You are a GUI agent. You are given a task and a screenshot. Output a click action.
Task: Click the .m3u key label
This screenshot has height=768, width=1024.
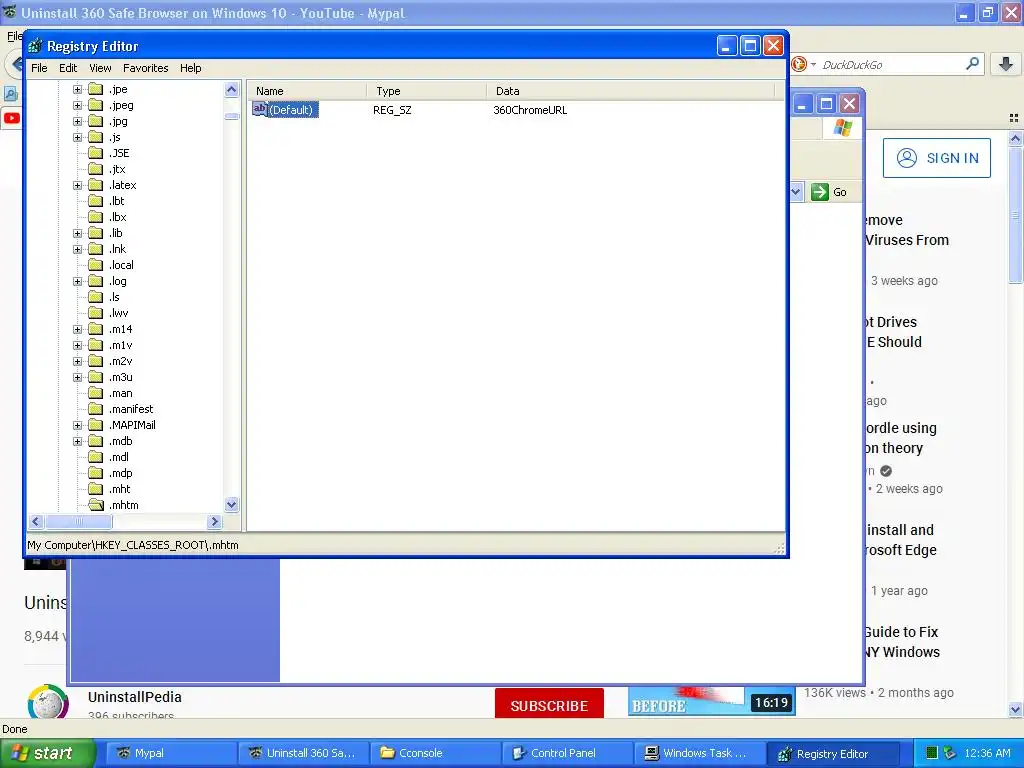(x=121, y=377)
